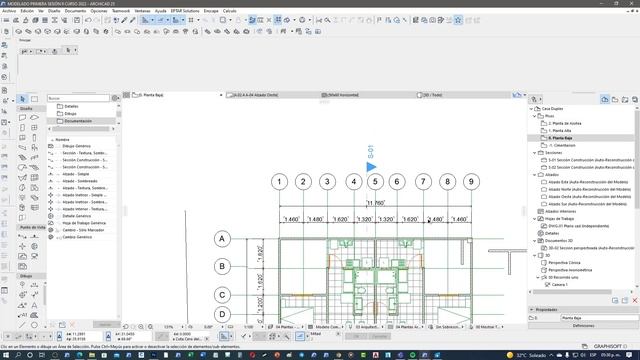Screen dimensions: 640x360
Task: Open the Layout Book in Navigator
Action: (x=625, y=99)
